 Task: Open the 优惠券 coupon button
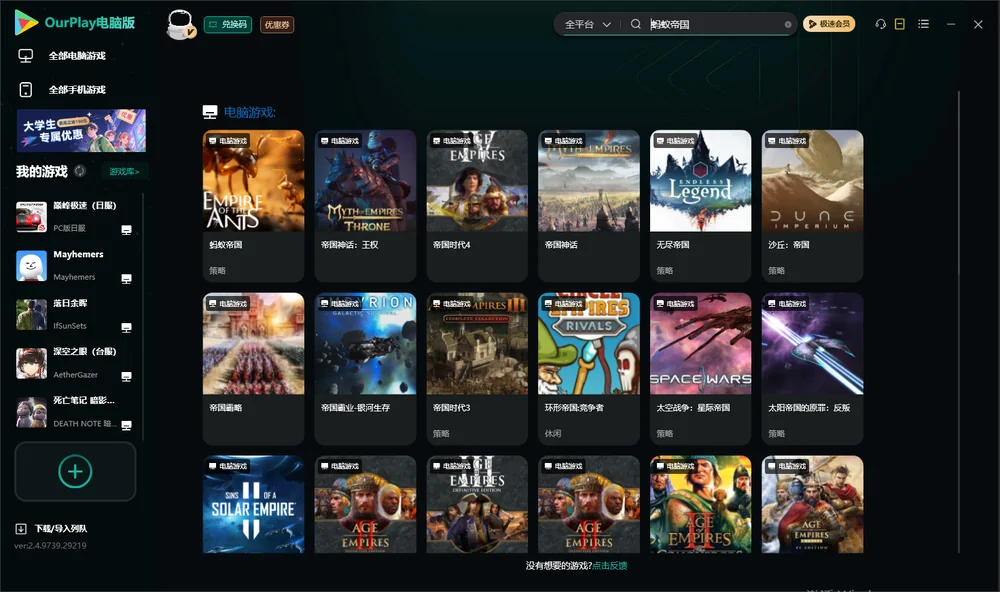pos(277,25)
